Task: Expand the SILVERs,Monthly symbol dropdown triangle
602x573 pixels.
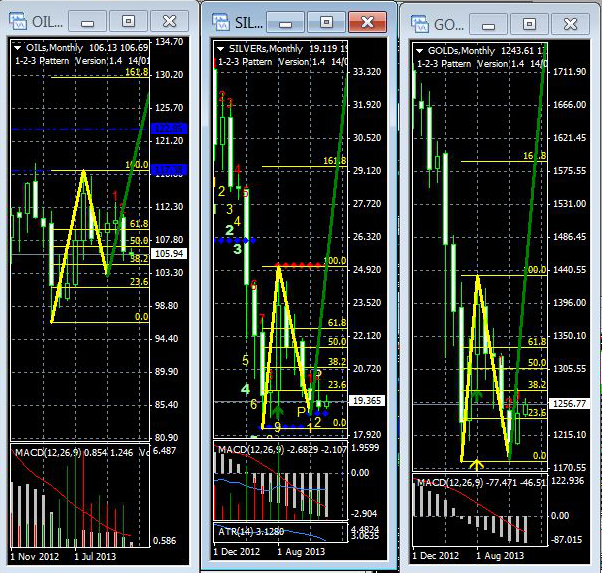Action: 220,49
